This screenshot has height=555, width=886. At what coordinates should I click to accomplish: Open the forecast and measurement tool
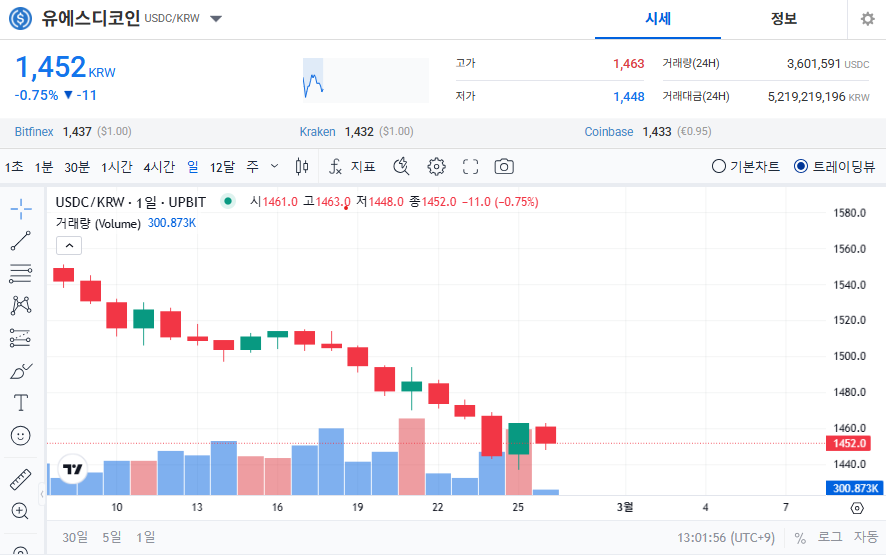click(21, 338)
